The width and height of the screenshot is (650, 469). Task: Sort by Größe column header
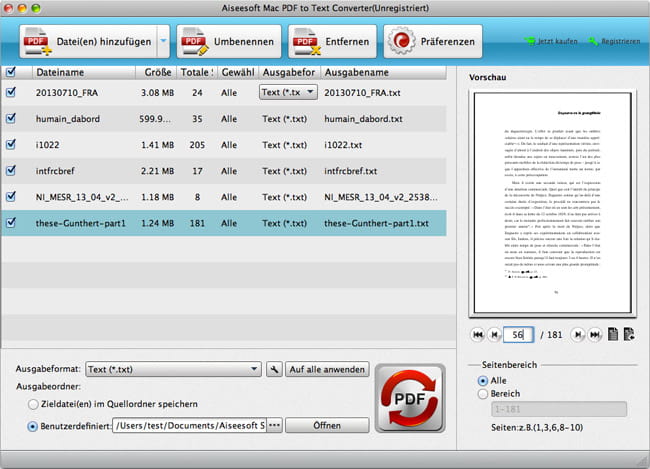coord(156,72)
